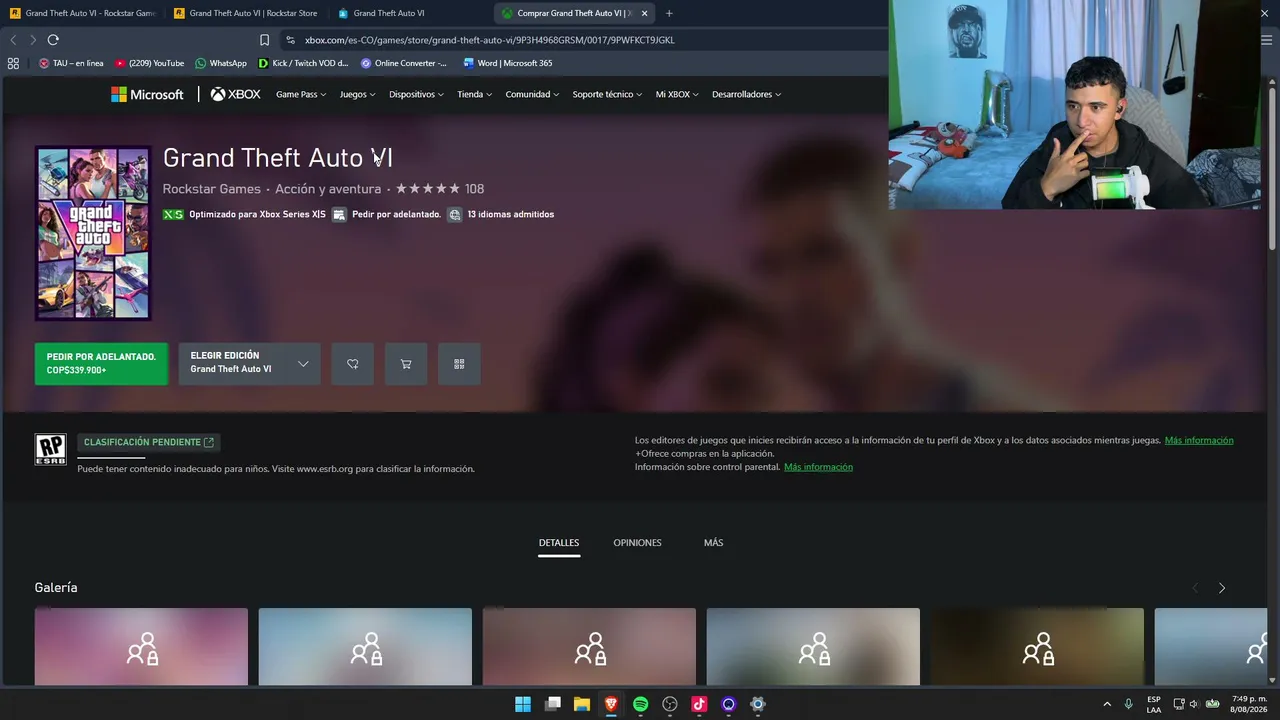Switch to the Opiniones tab
This screenshot has height=720, width=1280.
point(637,543)
